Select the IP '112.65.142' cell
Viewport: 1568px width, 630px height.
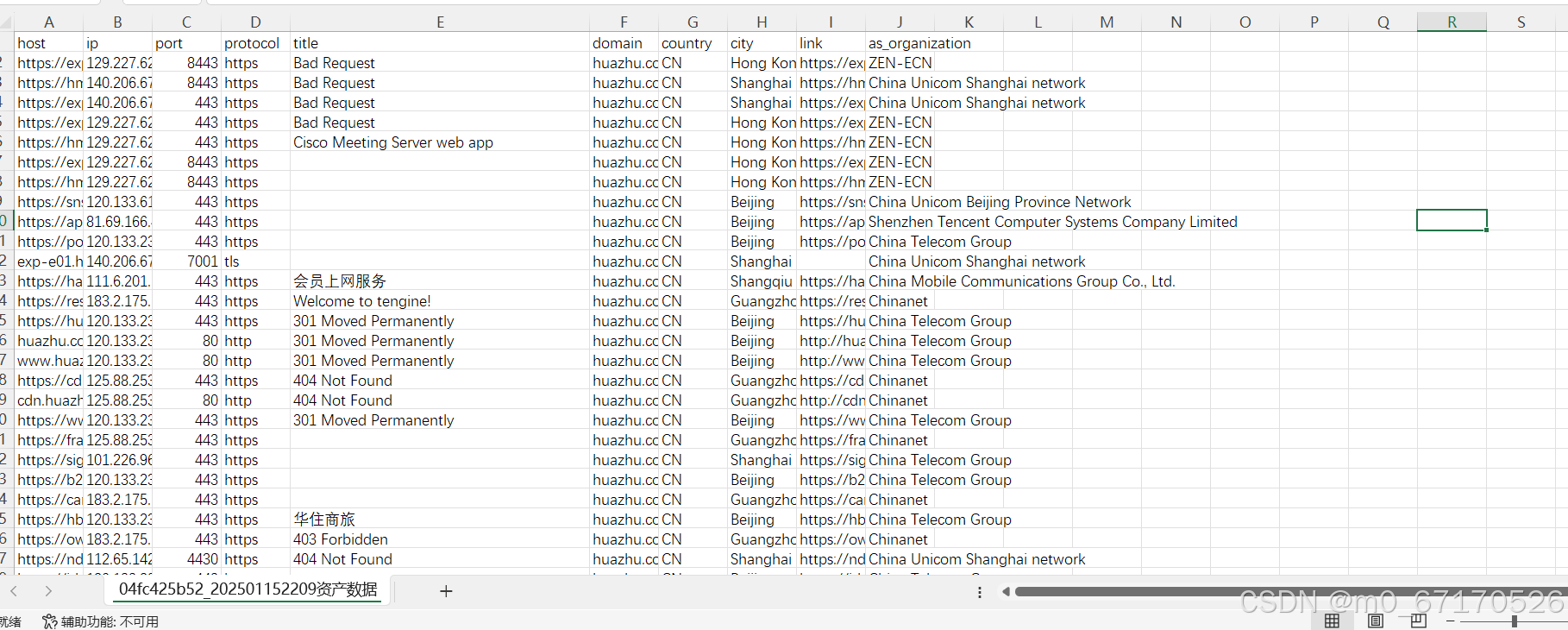(x=118, y=559)
